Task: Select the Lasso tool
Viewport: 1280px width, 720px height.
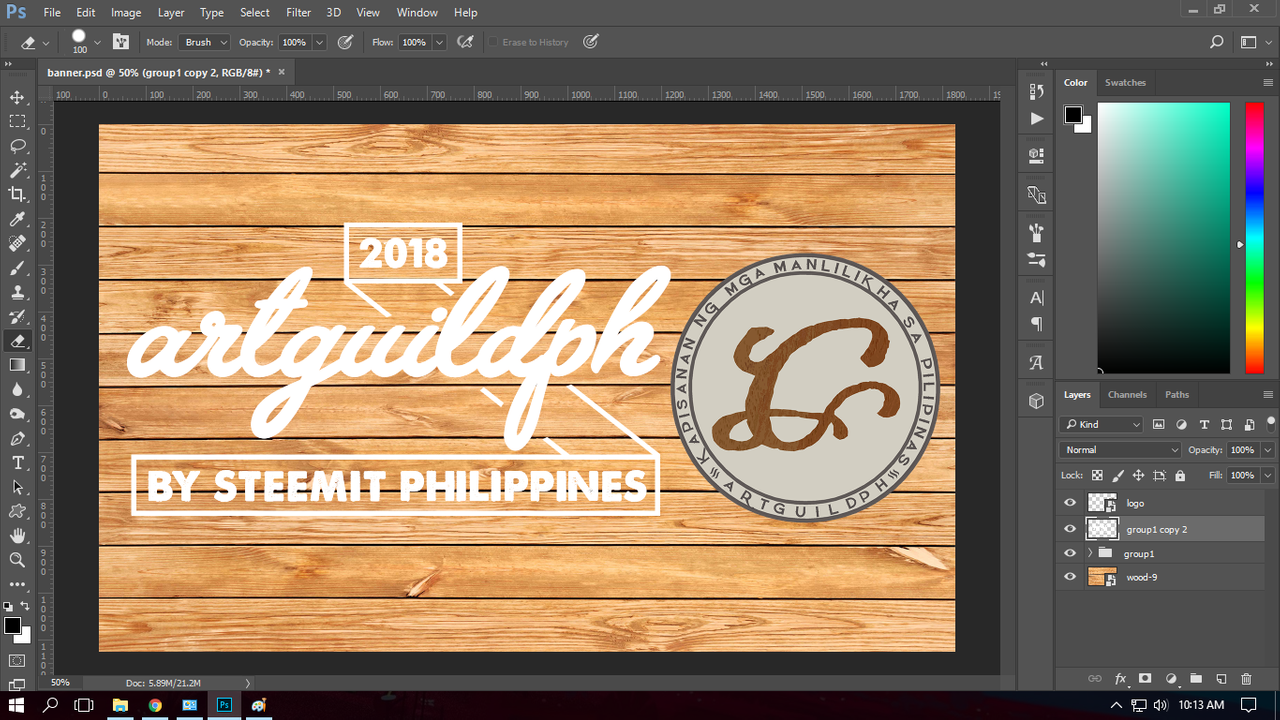Action: pos(17,146)
